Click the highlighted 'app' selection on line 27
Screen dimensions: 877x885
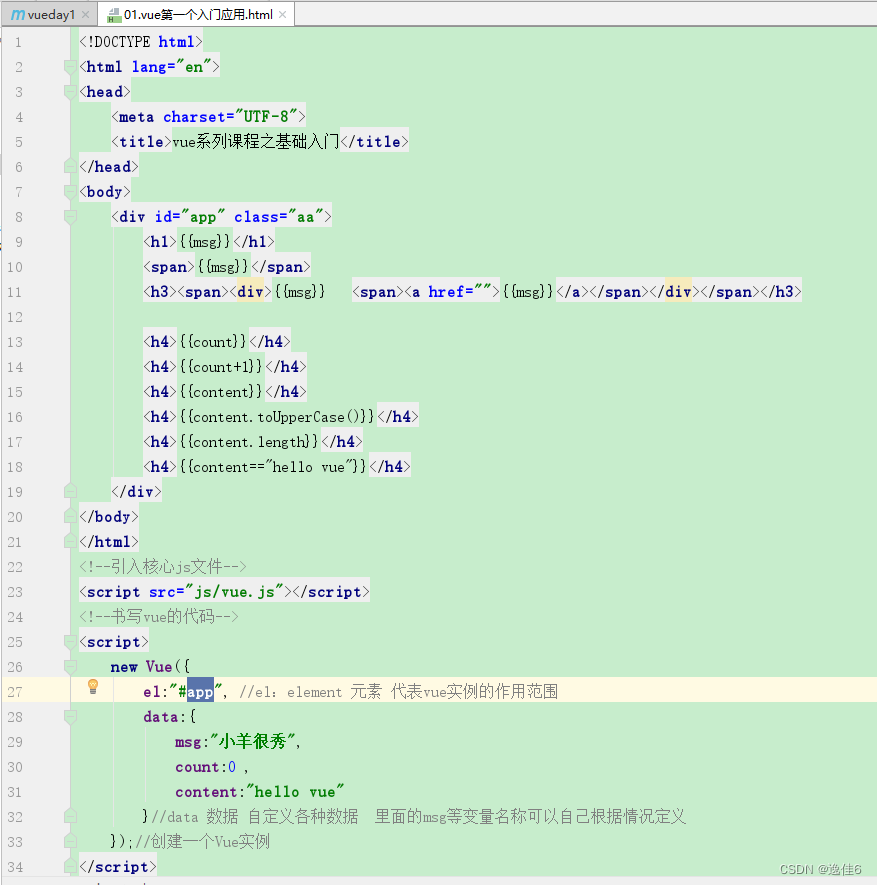point(200,692)
